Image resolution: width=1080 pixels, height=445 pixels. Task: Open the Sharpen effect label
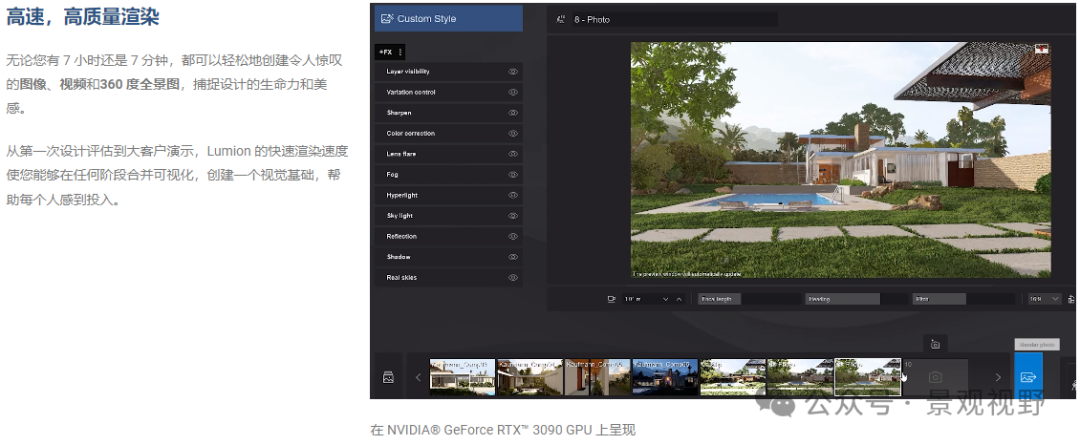399,113
